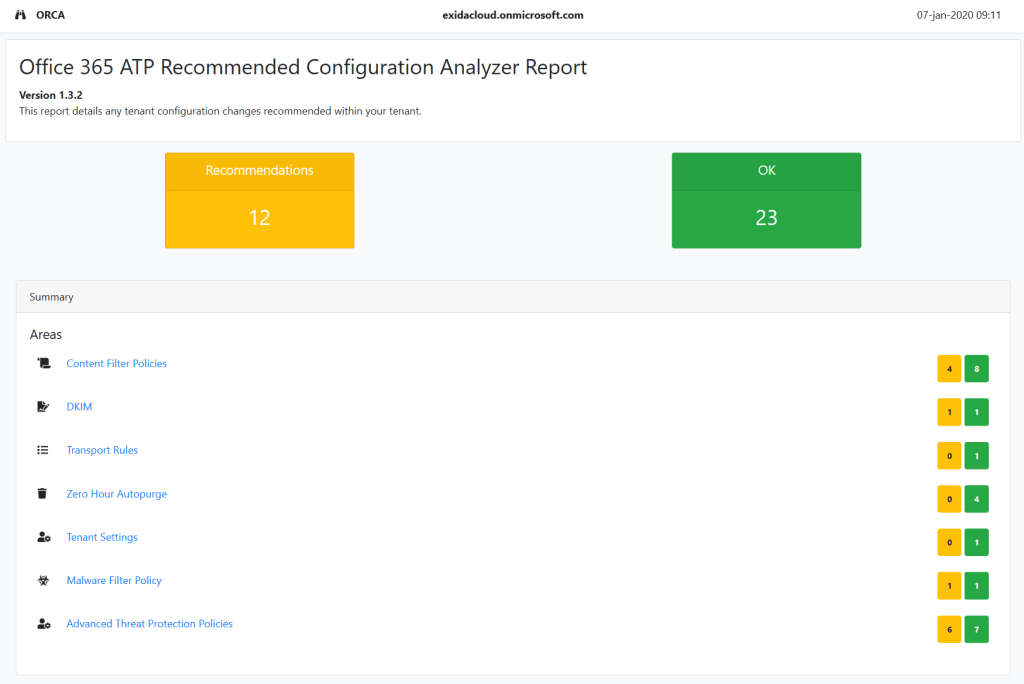The width and height of the screenshot is (1024, 684).
Task: Open the Tenant Settings link
Action: pyautogui.click(x=102, y=537)
